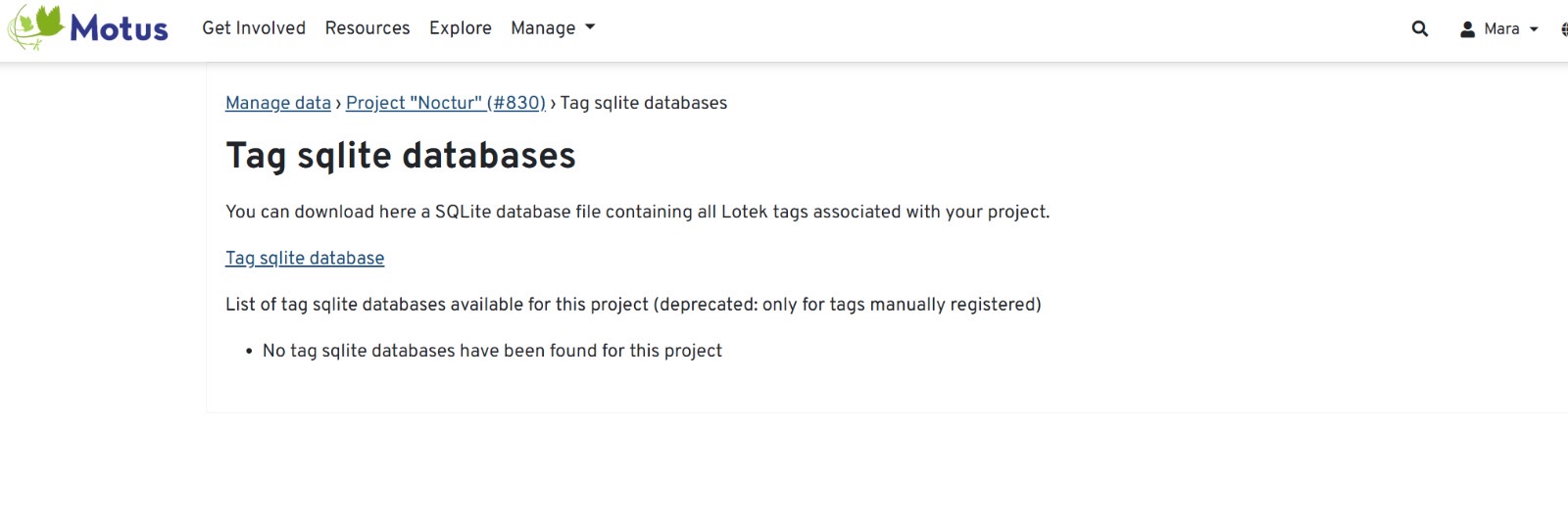
Task: Click the Manage label in navbar
Action: tap(543, 28)
